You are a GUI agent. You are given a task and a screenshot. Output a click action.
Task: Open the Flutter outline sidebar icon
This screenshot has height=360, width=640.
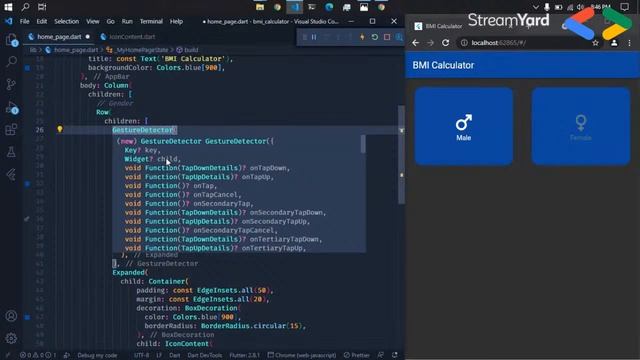(x=11, y=175)
